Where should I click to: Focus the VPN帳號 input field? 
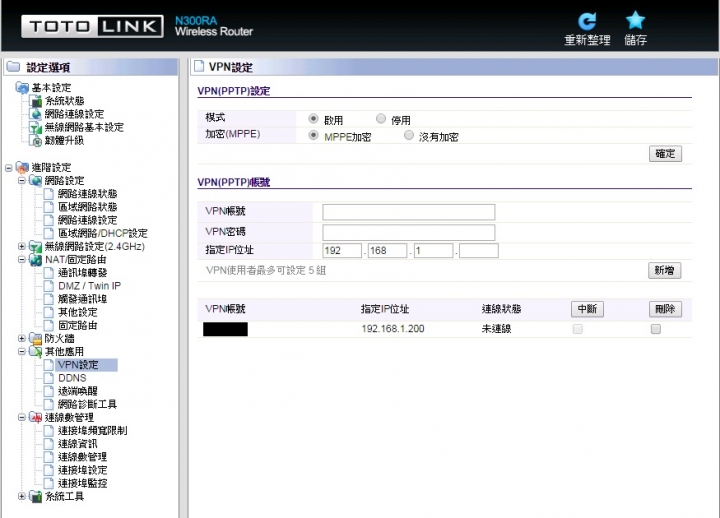click(409, 212)
